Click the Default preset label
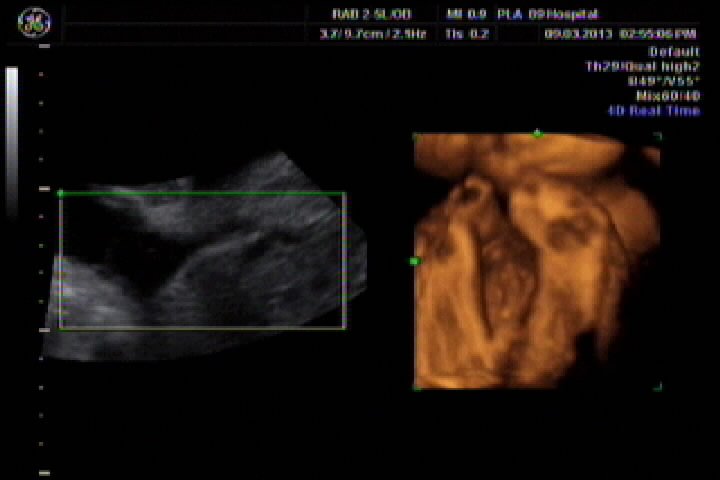 (x=674, y=52)
